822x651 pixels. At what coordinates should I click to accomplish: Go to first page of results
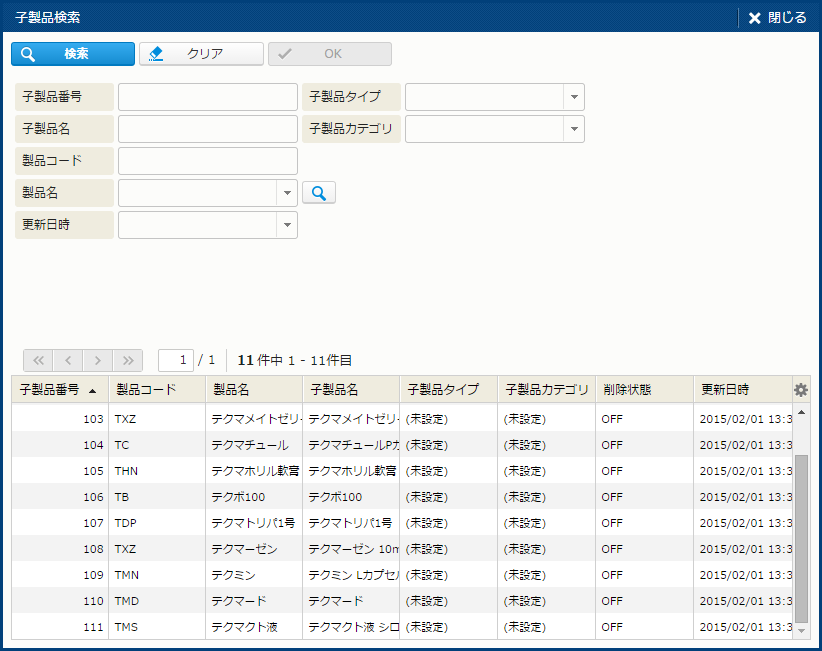tap(39, 360)
